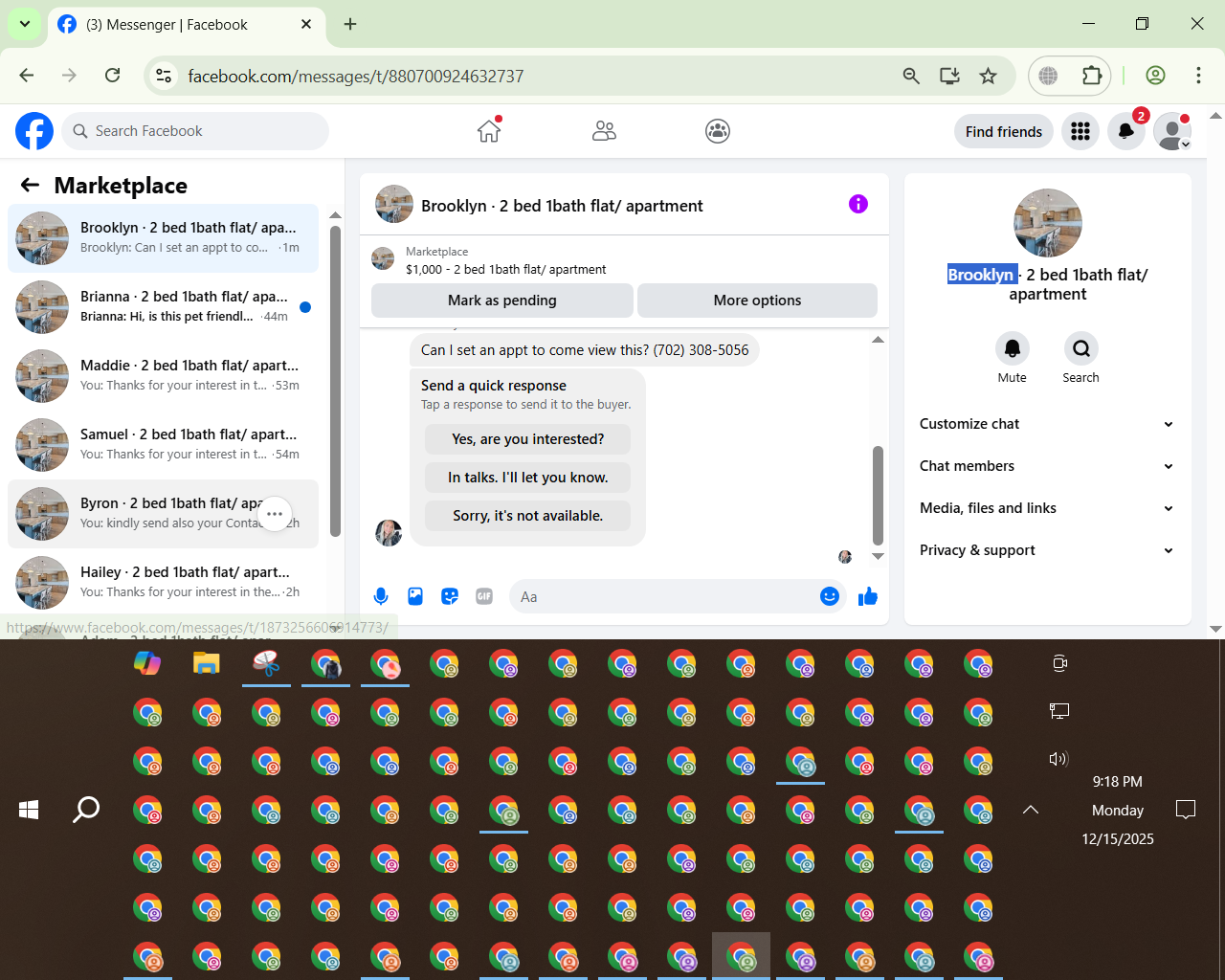Click the Chrome address bar URL
The image size is (1225, 980).
[x=356, y=76]
